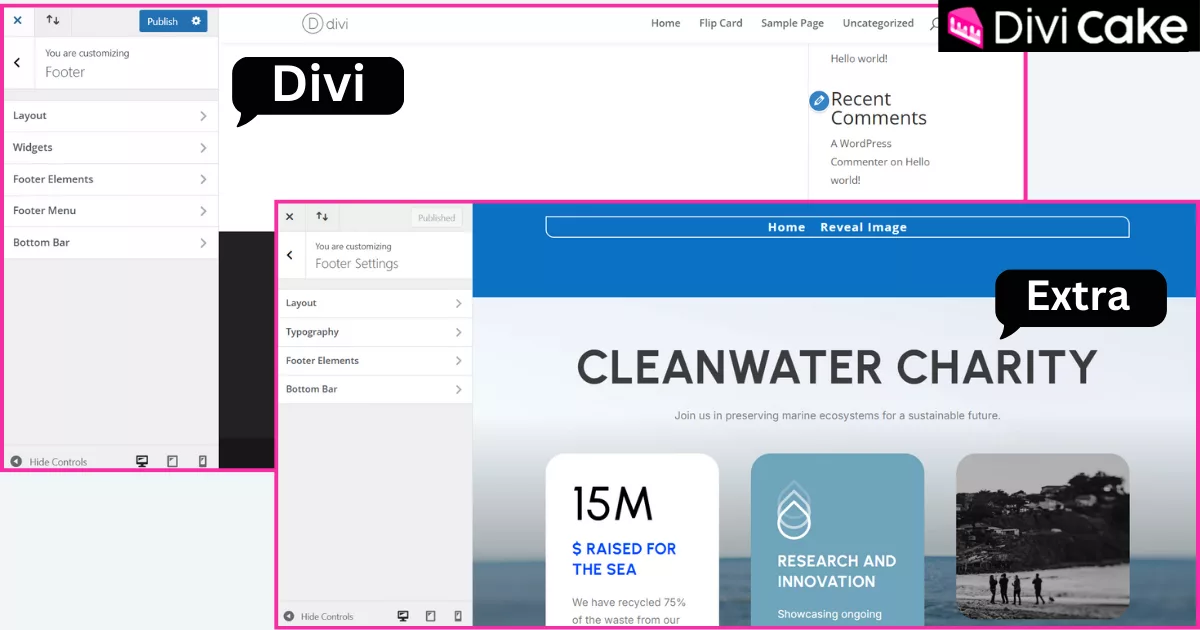
Task: Close the Divi customizer with X icon
Action: (17, 20)
